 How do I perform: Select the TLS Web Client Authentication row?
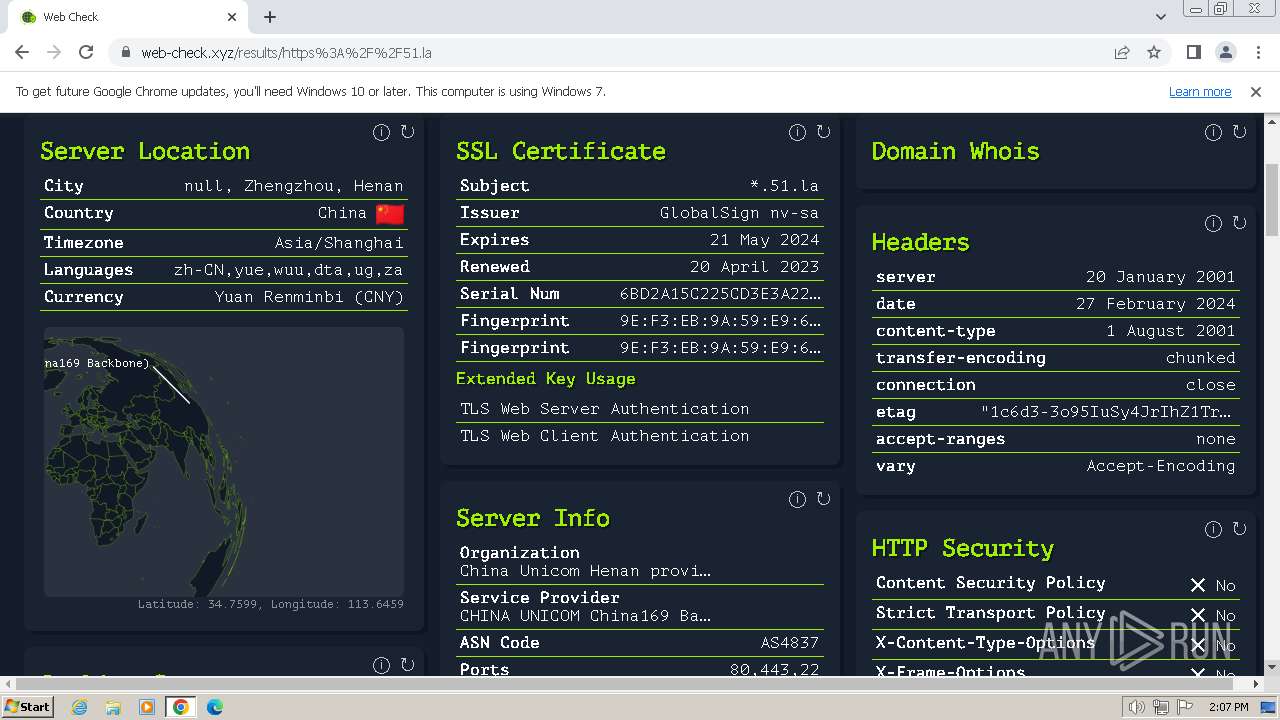click(x=640, y=436)
